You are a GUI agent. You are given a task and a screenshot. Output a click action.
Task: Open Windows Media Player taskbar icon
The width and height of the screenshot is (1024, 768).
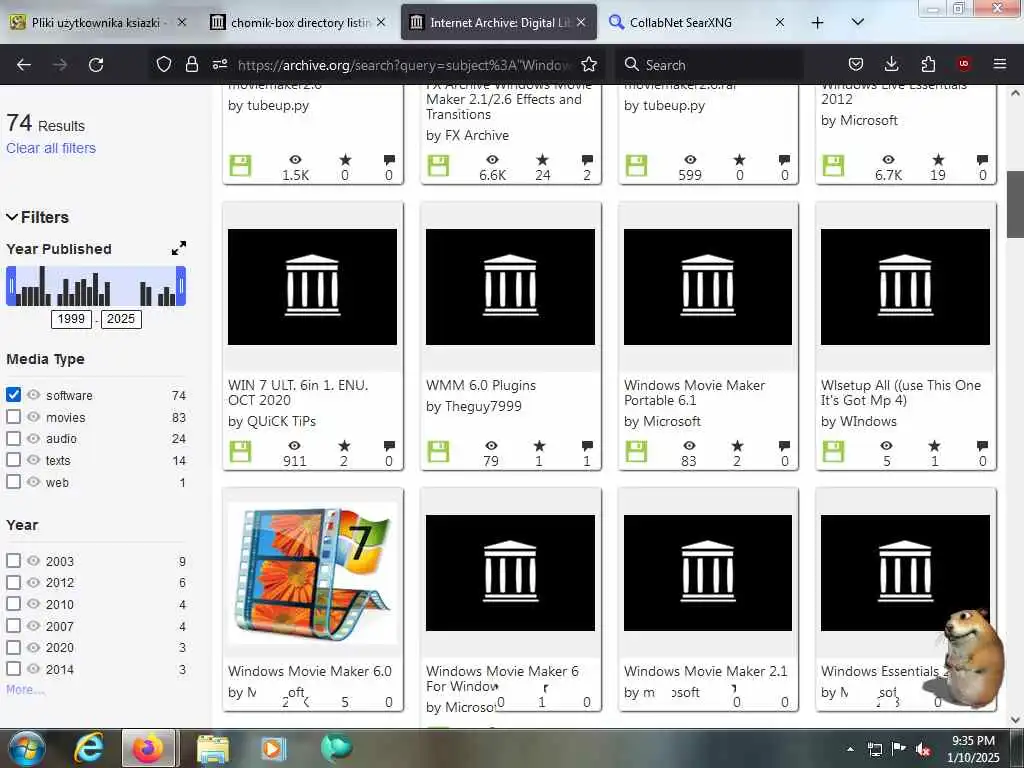273,748
